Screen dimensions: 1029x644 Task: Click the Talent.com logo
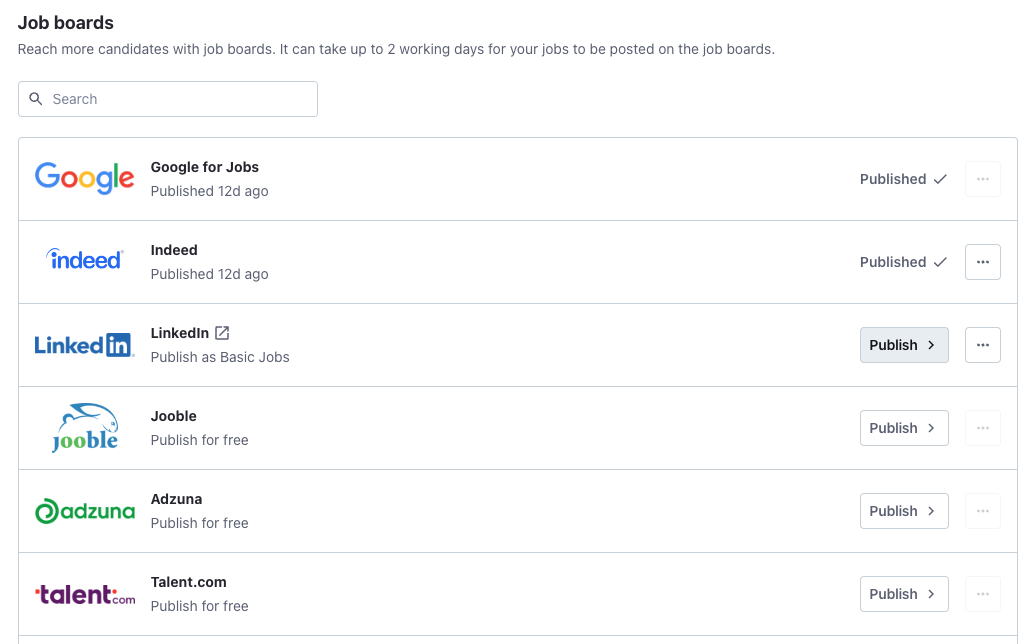[x=84, y=593]
